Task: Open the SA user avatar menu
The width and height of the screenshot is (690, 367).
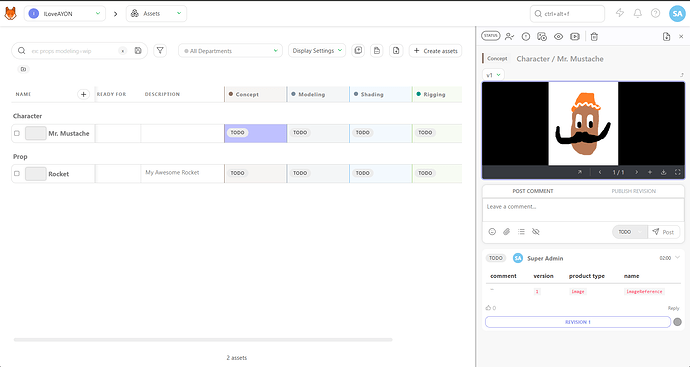Action: (677, 14)
